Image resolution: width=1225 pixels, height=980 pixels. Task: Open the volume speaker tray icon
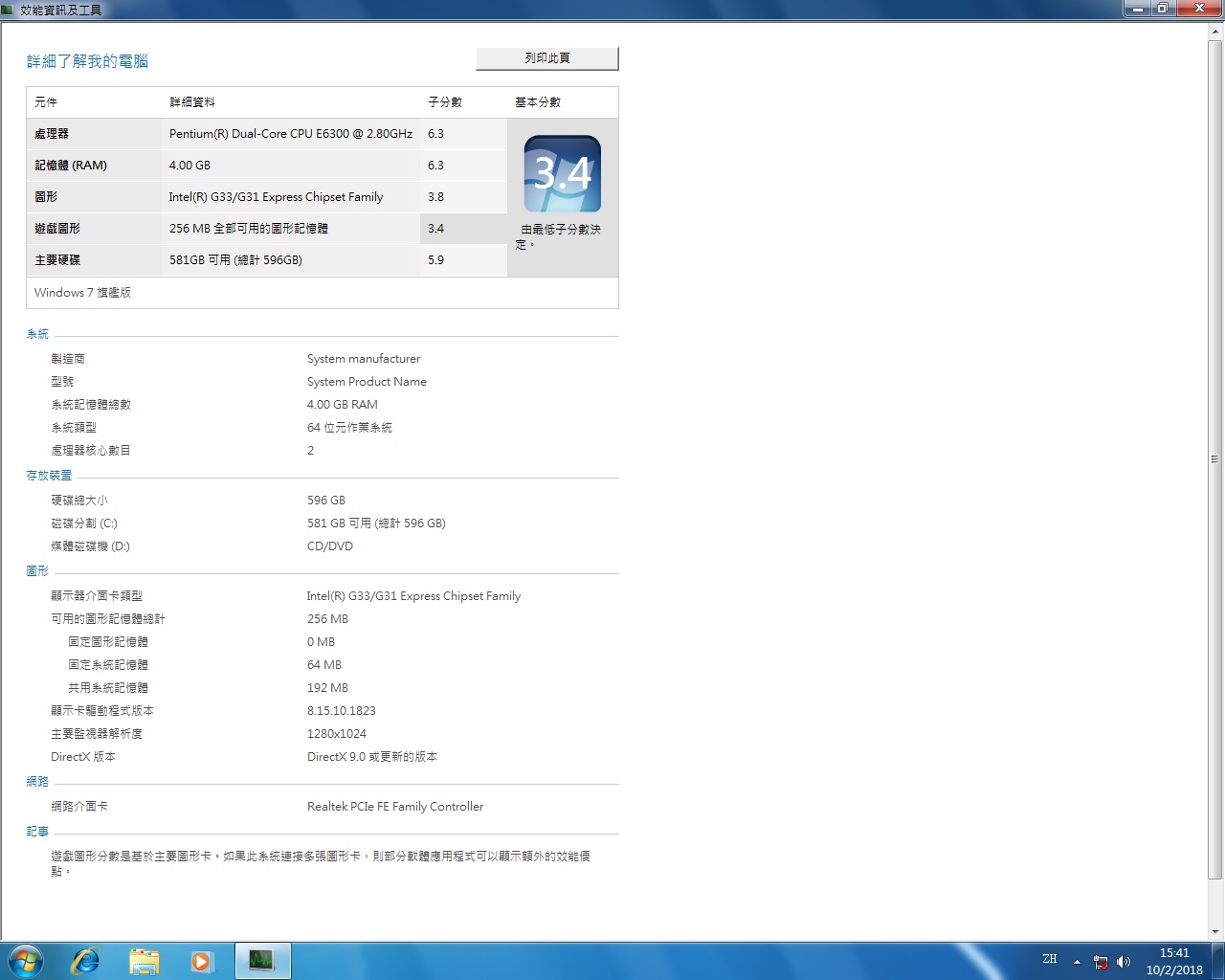click(x=1123, y=962)
